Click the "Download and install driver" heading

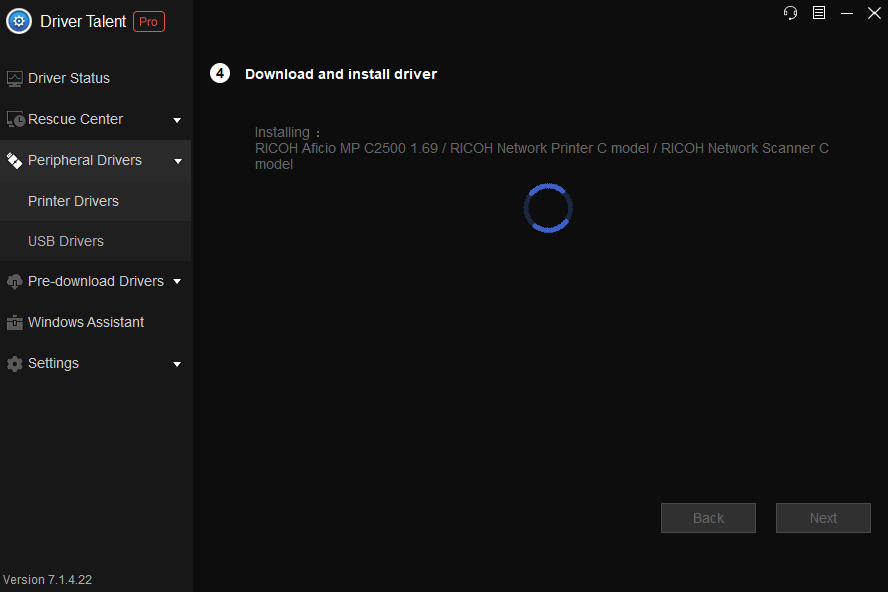pos(341,74)
